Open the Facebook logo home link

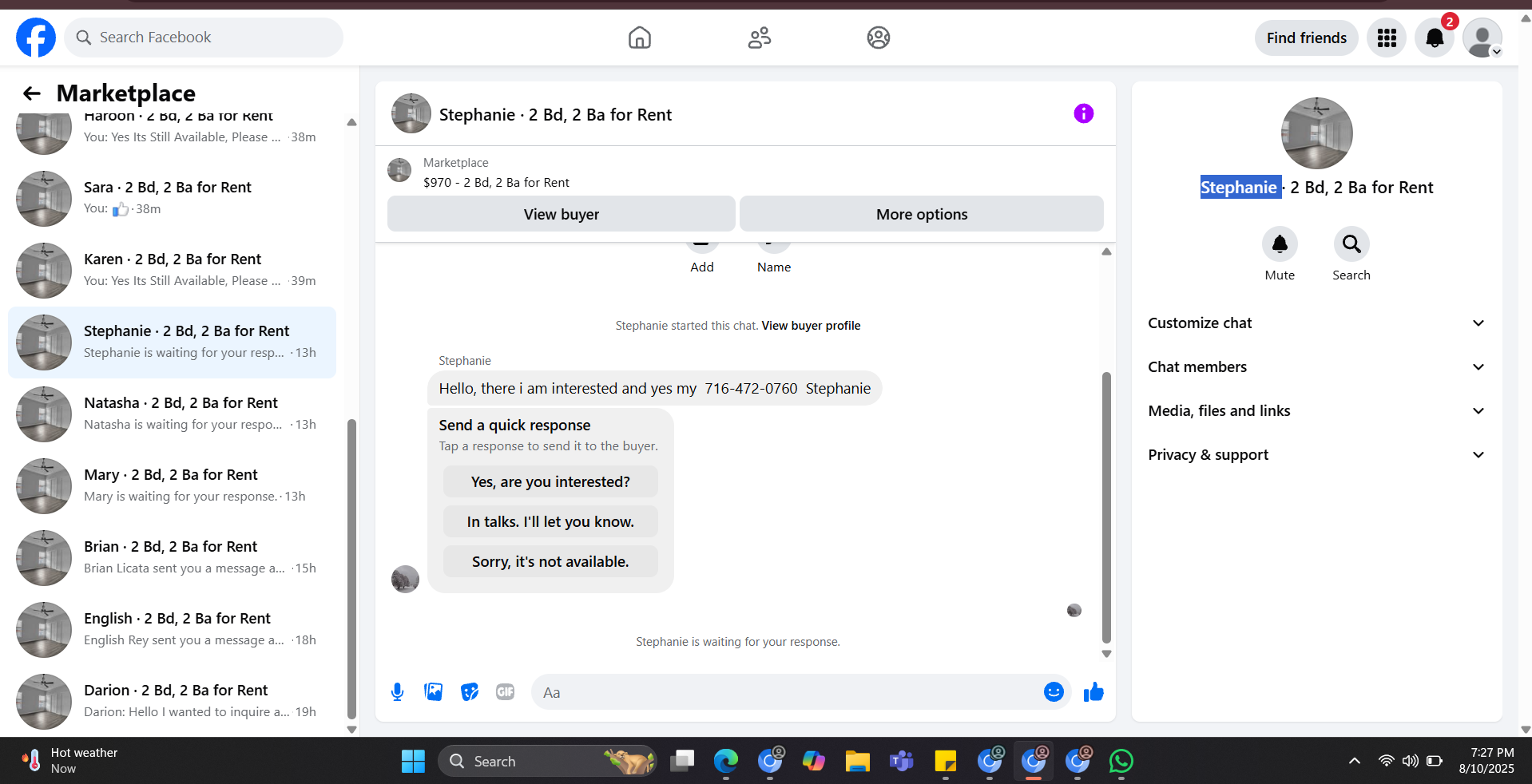tap(36, 38)
